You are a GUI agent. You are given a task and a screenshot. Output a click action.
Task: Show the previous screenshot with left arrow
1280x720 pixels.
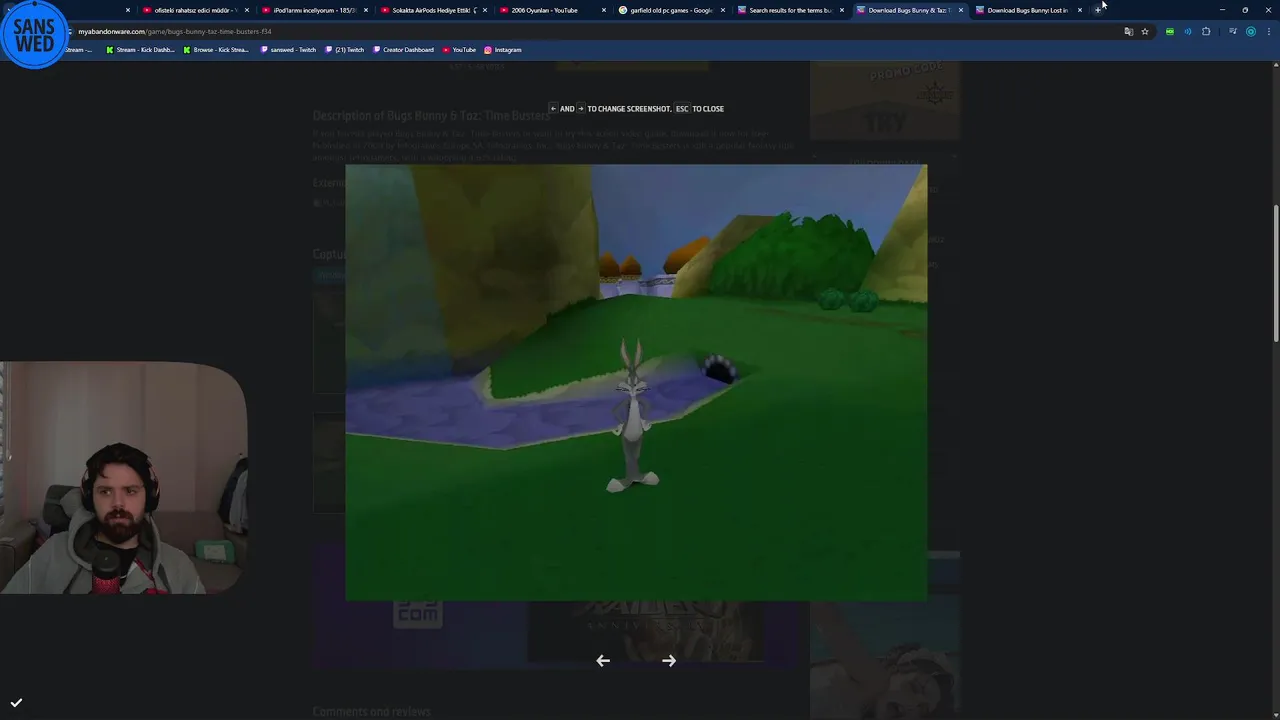(603, 660)
